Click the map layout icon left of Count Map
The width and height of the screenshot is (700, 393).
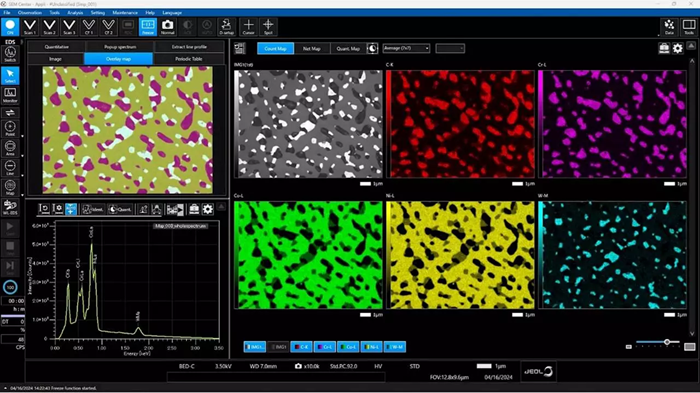[240, 48]
